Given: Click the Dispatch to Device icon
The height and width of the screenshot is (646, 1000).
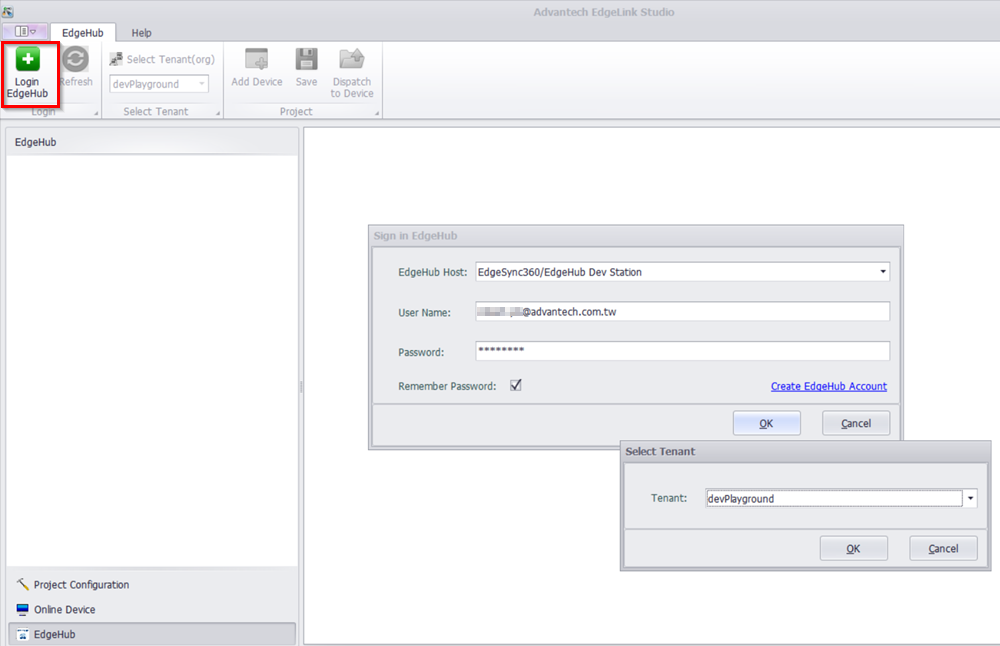Looking at the screenshot, I should [x=351, y=61].
